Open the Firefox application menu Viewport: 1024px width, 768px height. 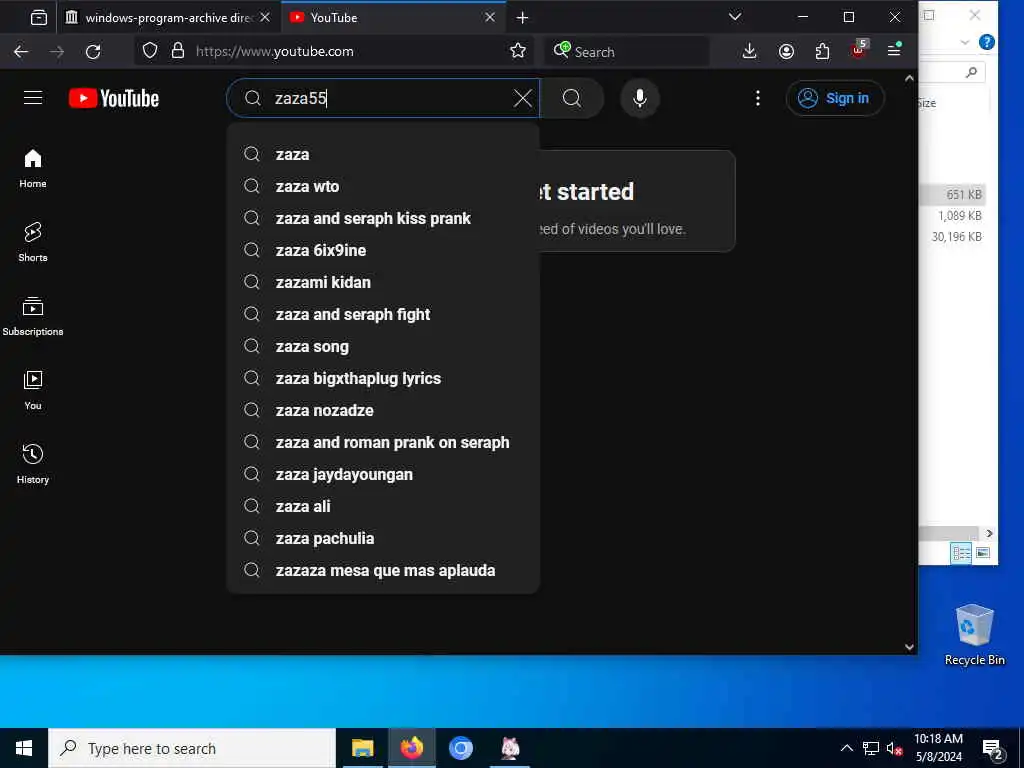coord(895,50)
